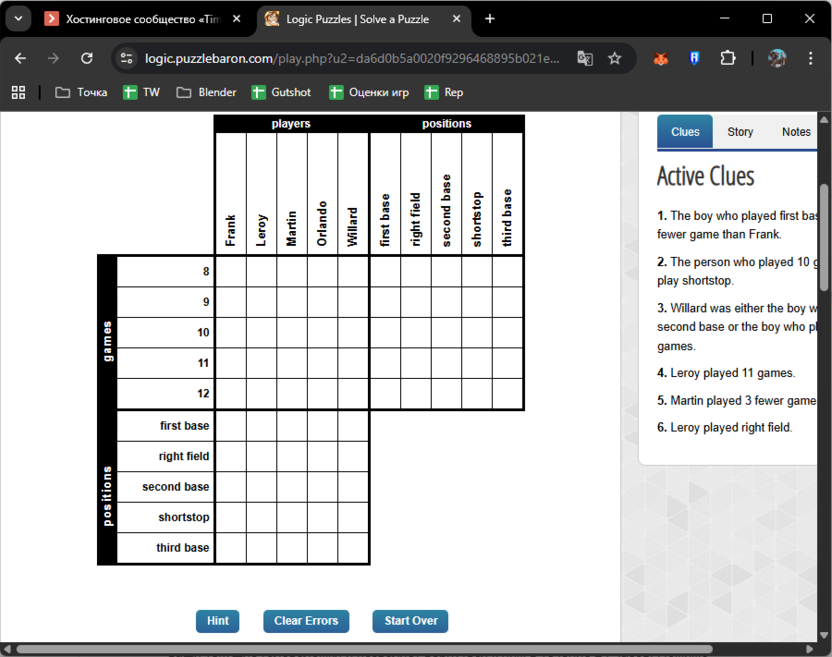Open the translate page icon
832x657 pixels.
tap(585, 58)
